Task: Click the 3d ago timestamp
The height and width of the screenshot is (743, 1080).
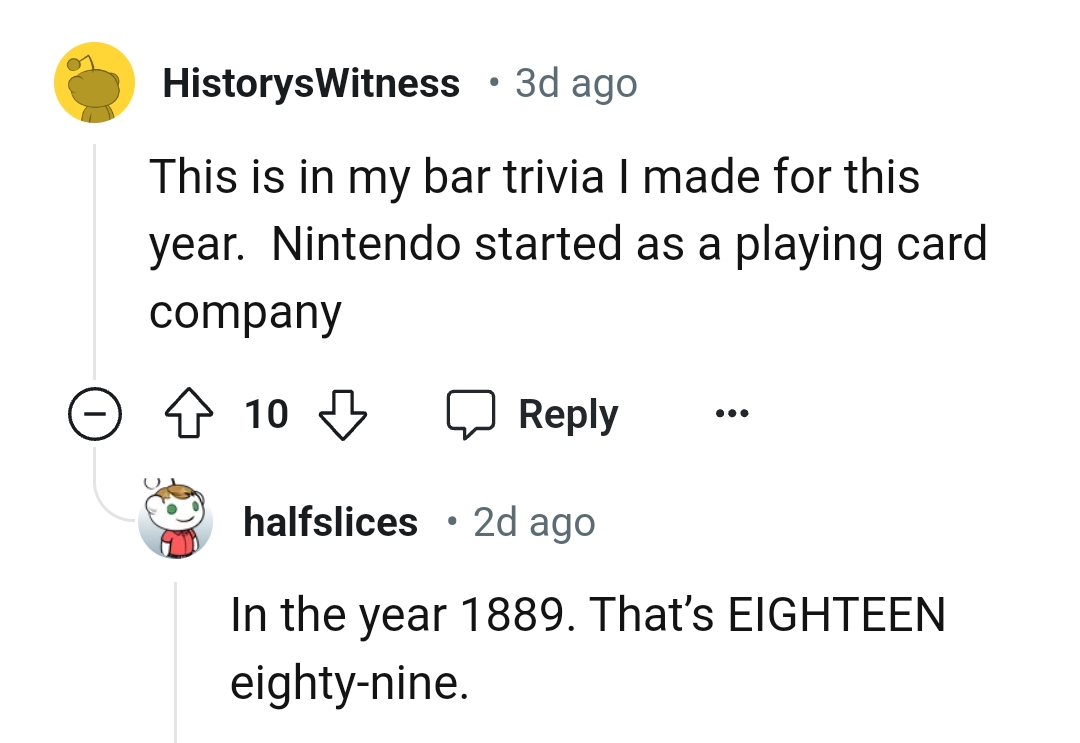Action: click(x=575, y=84)
